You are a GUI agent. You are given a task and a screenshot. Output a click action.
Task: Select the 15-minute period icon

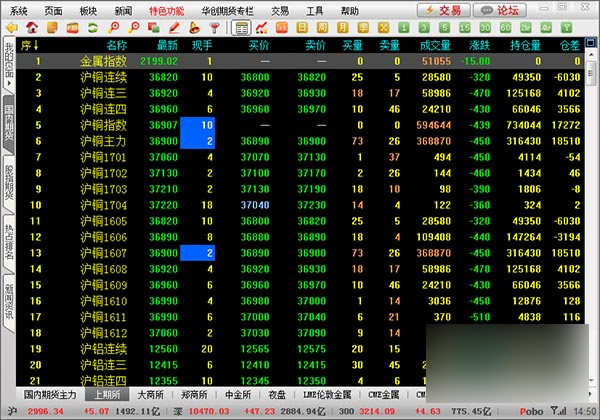tap(465, 28)
